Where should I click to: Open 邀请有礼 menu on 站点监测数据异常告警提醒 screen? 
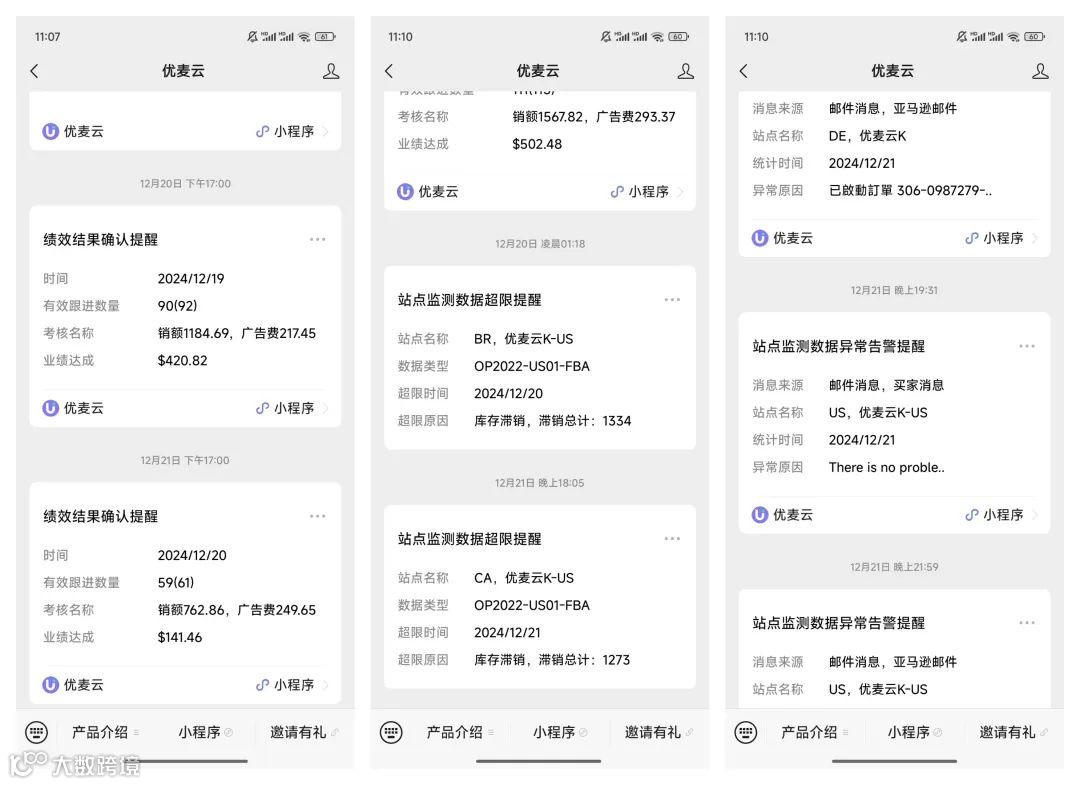tap(1013, 732)
